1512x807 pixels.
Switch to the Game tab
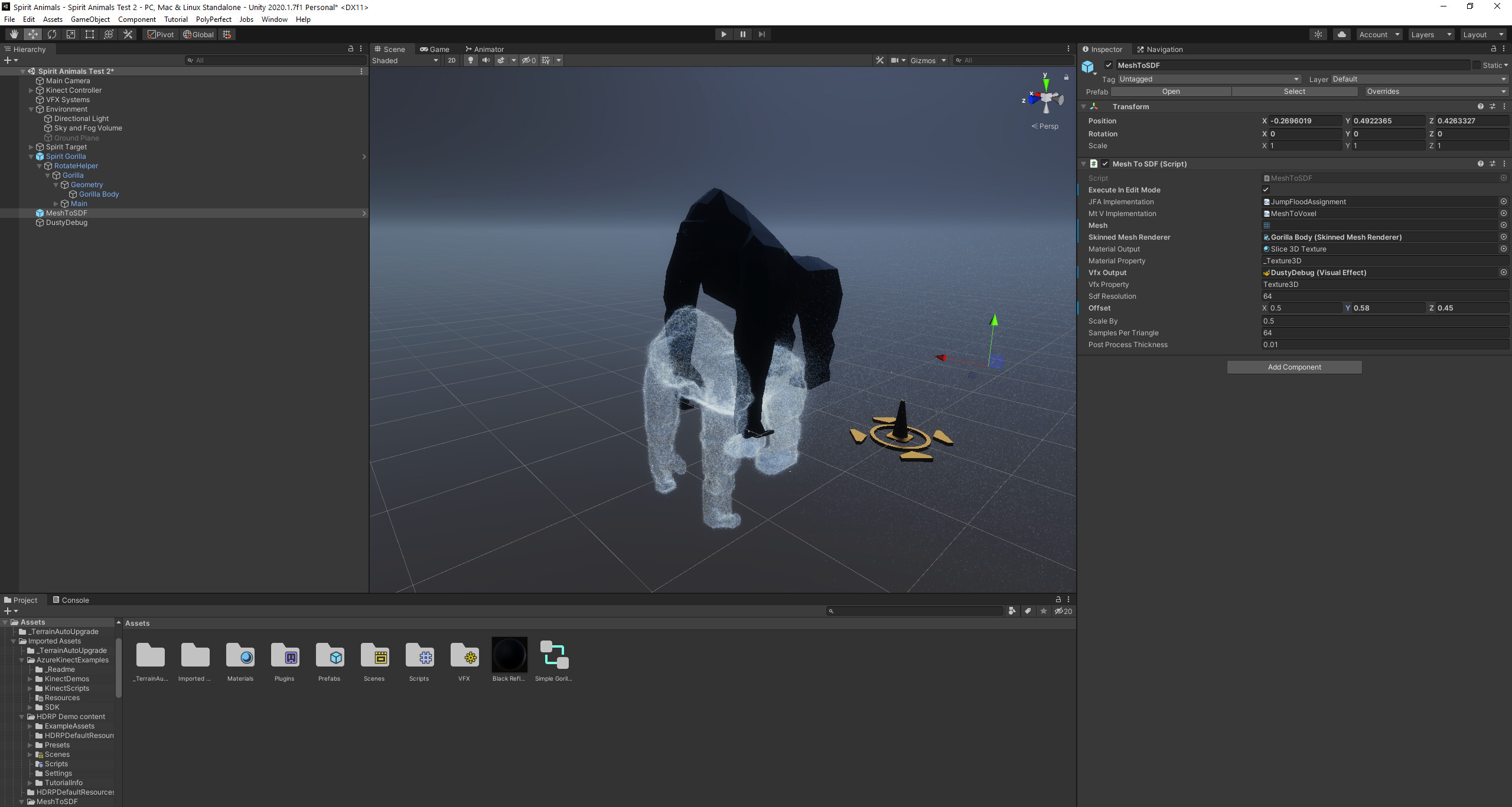[x=435, y=49]
